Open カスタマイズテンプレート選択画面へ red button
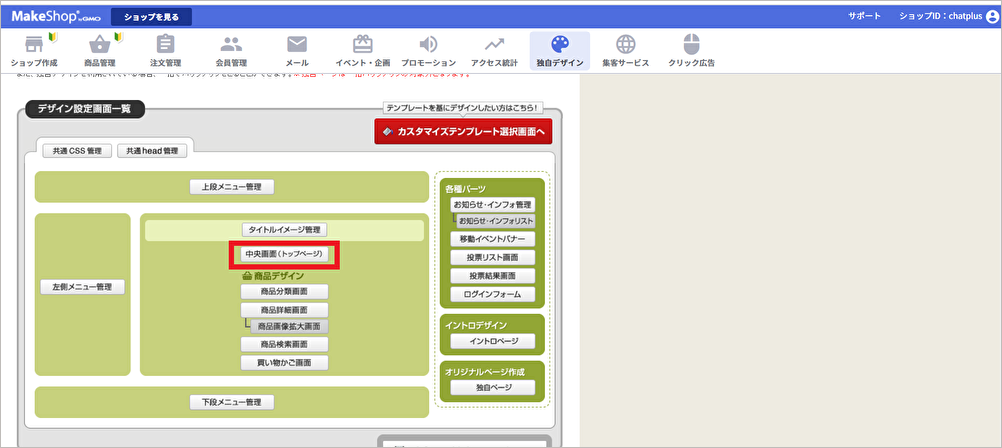 pyautogui.click(x=463, y=131)
